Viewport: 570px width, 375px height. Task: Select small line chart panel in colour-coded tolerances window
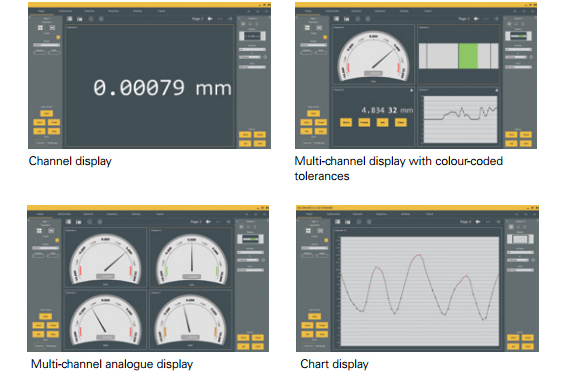coord(459,116)
